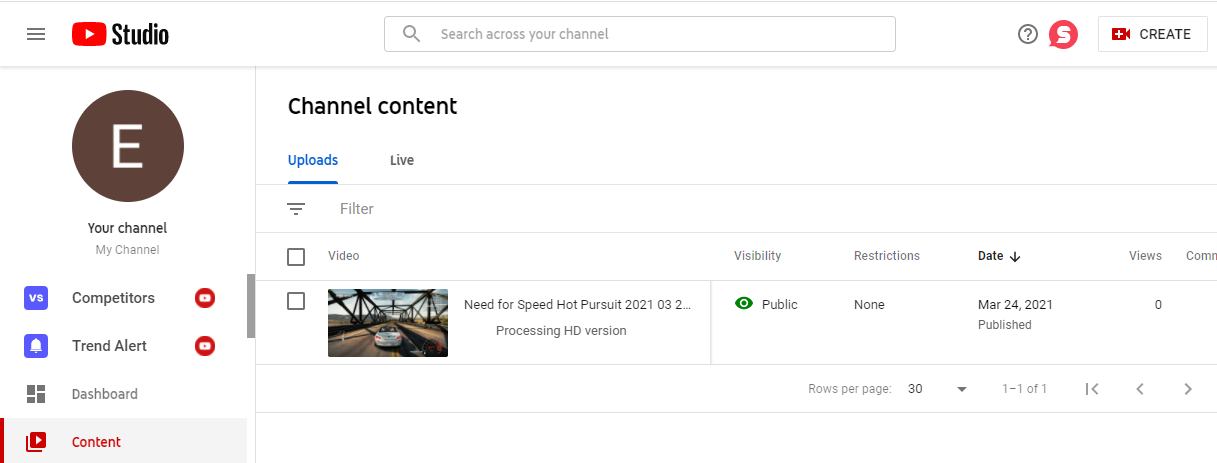Click the CREATE button
1217x463 pixels.
[1152, 34]
